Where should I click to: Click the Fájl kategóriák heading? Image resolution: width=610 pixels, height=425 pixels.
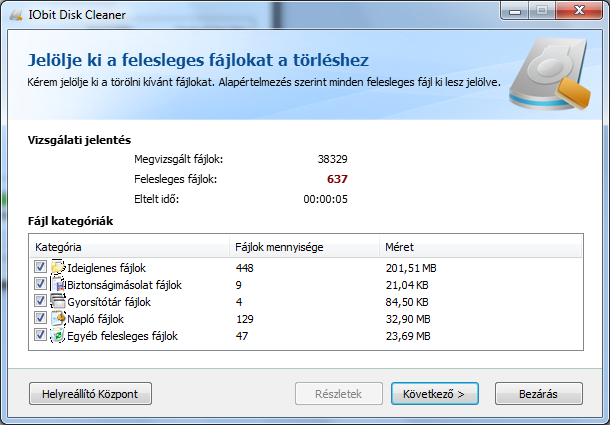click(70, 221)
